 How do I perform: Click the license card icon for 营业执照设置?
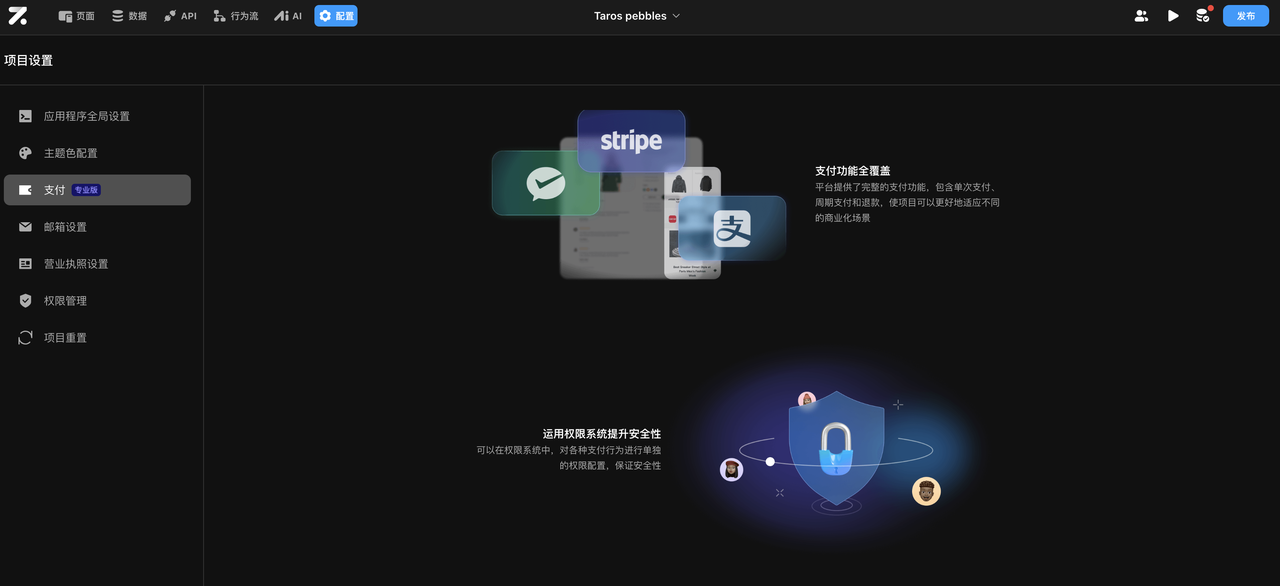tap(26, 264)
